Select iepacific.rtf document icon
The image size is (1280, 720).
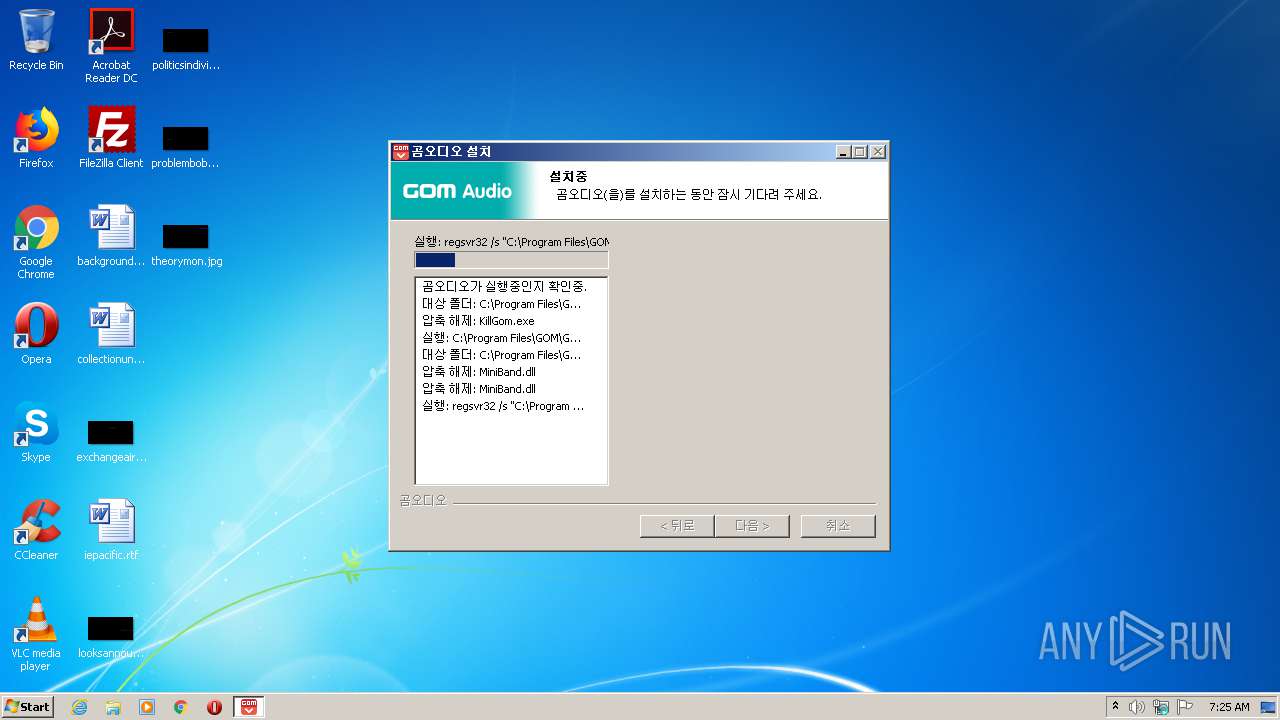tap(111, 530)
